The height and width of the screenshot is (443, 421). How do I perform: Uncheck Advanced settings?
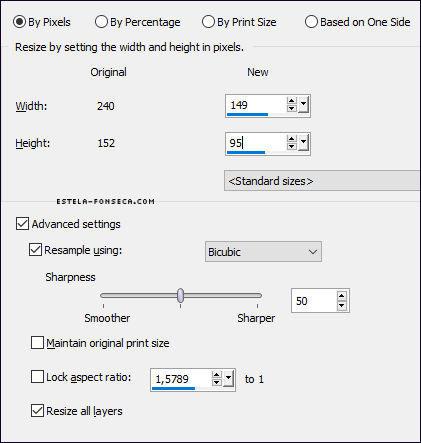coord(22,224)
